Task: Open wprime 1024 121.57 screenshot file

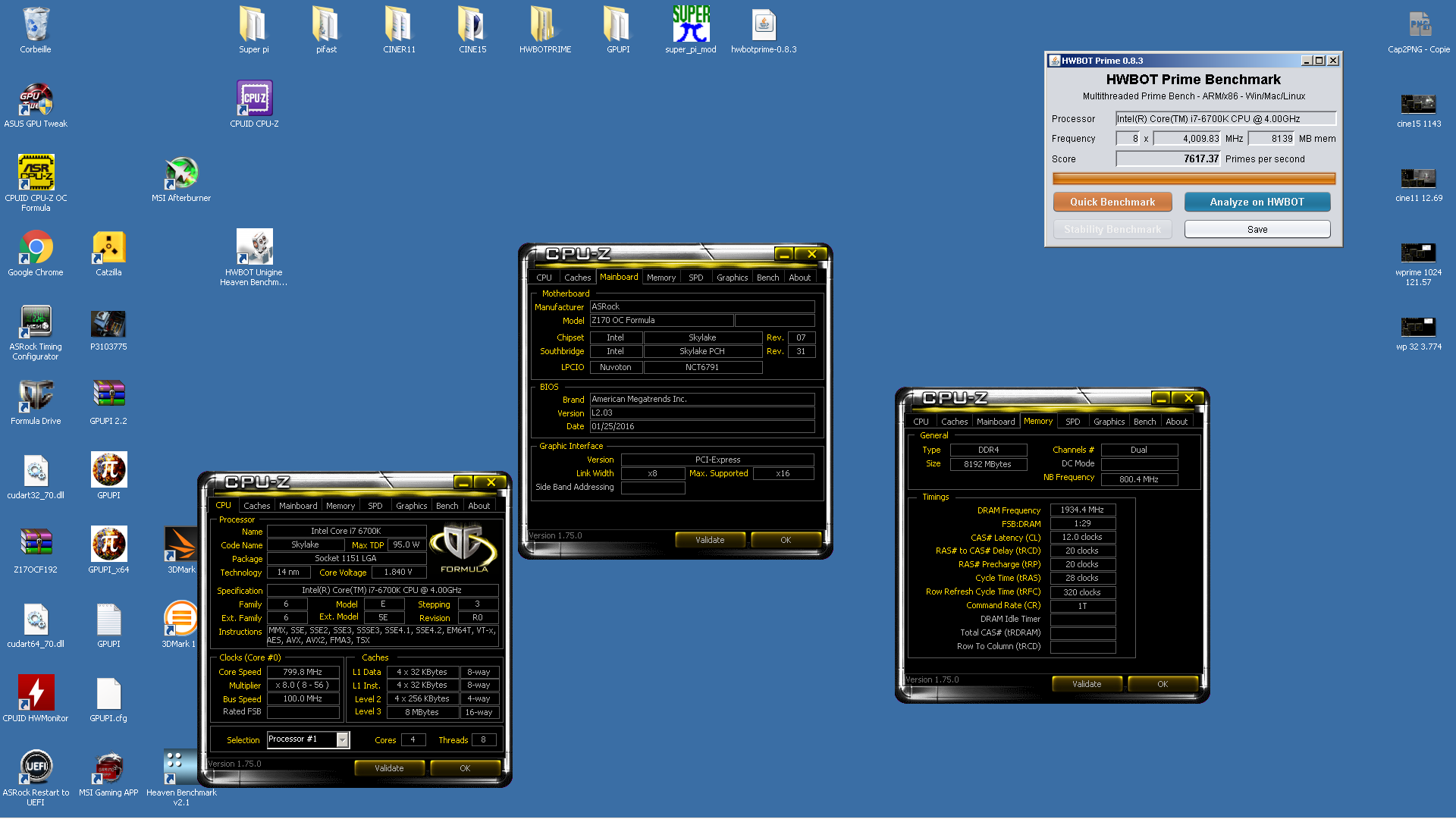Action: [1419, 262]
